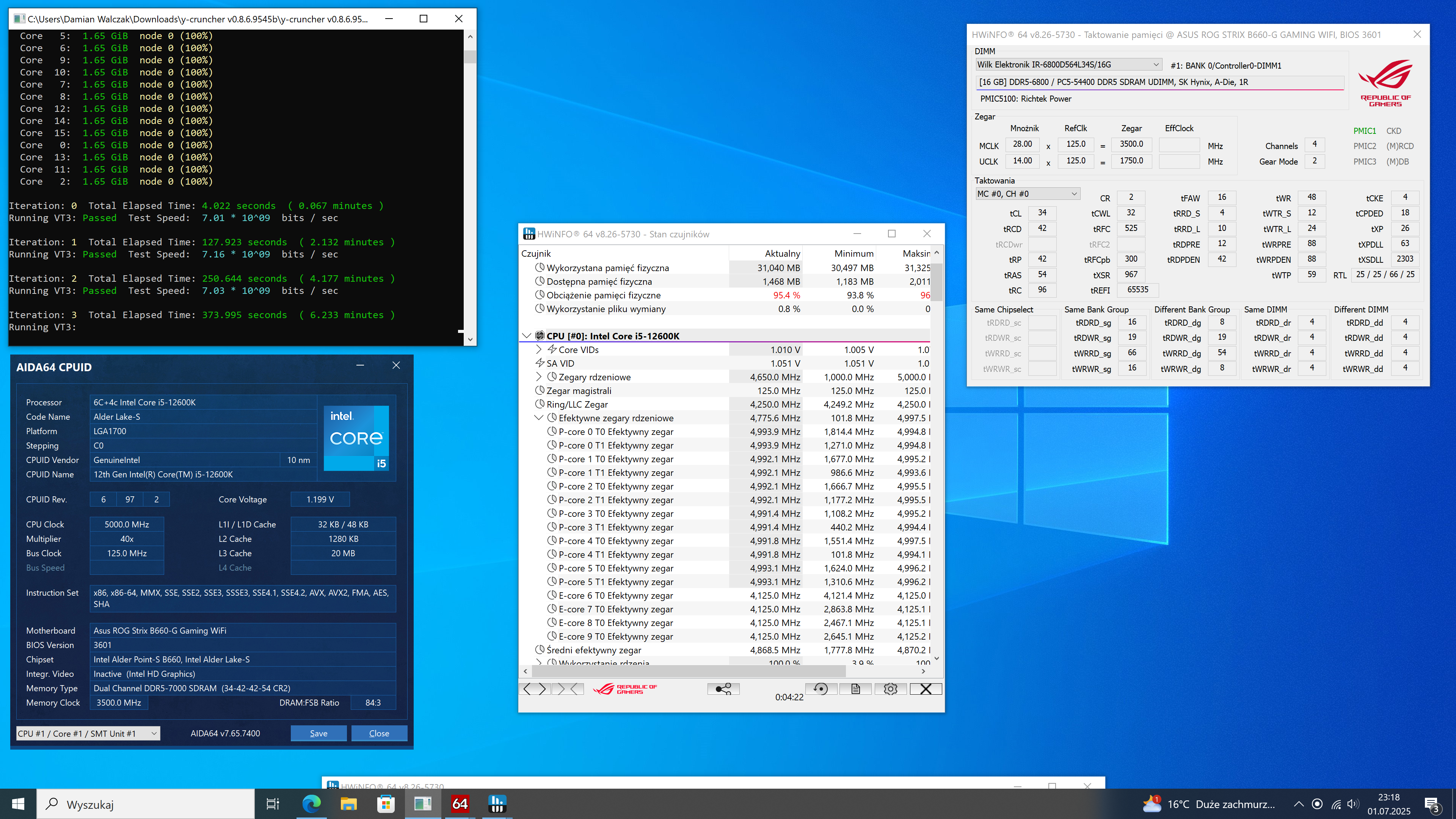Open the log file document icon
This screenshot has height=819, width=1456.
tap(855, 689)
